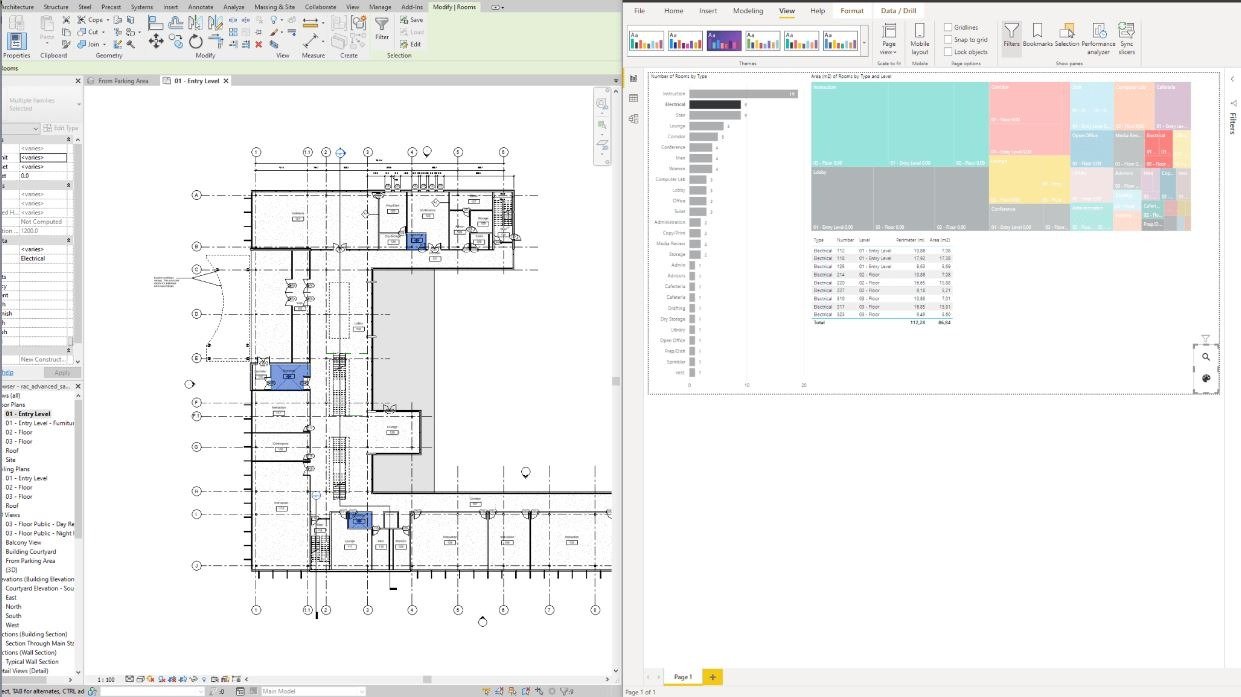Edit the selection set
This screenshot has width=1241, height=697.
point(411,44)
